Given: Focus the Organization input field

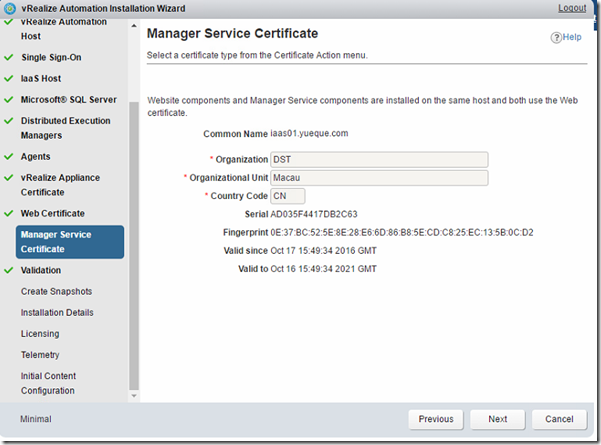Looking at the screenshot, I should tap(379, 159).
